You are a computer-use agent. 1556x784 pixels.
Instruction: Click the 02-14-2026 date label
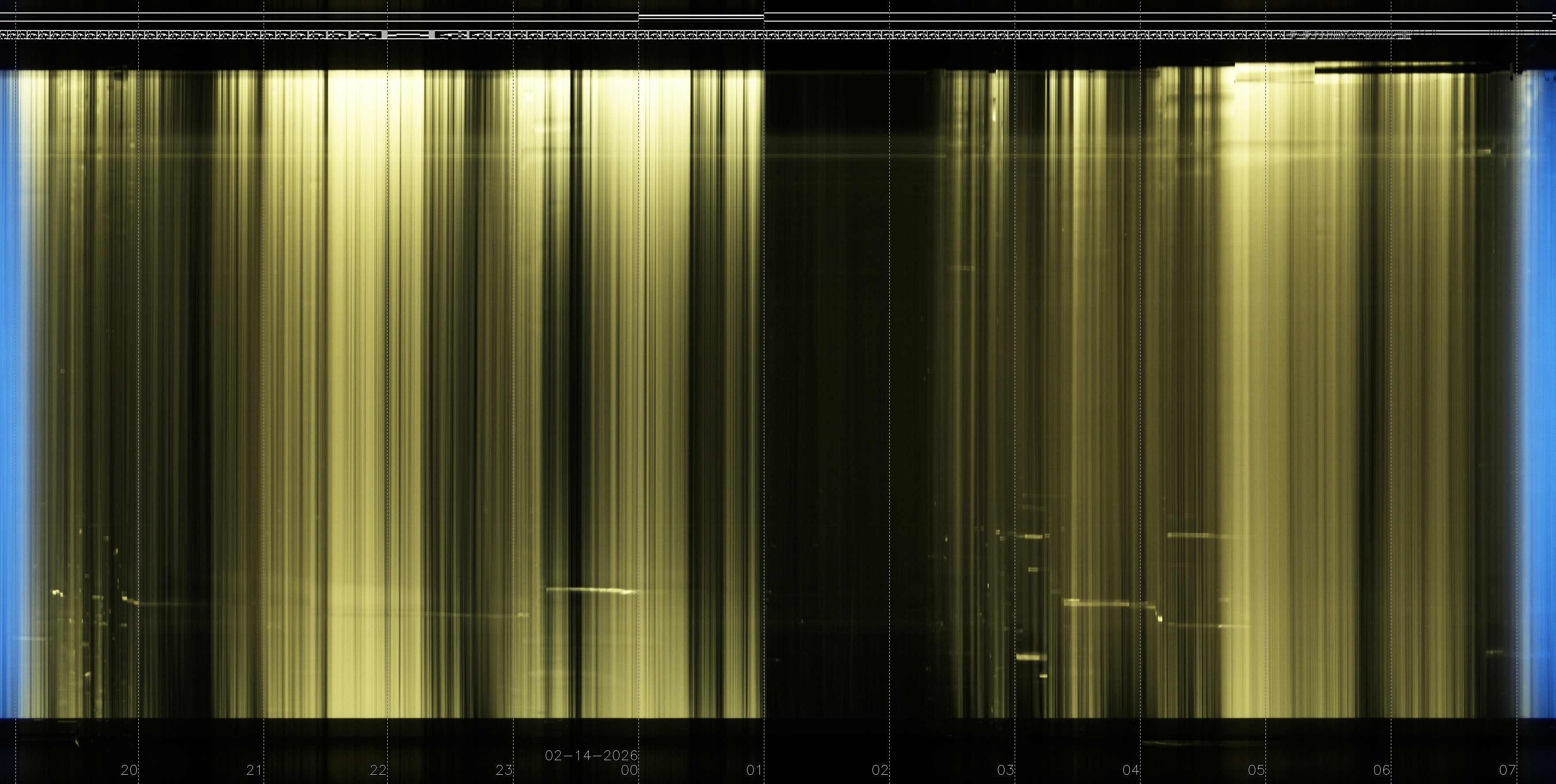click(591, 756)
